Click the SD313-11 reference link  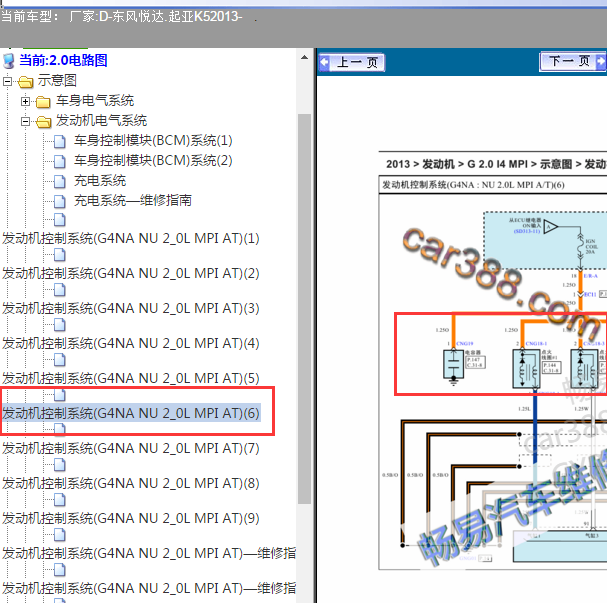tap(527, 231)
